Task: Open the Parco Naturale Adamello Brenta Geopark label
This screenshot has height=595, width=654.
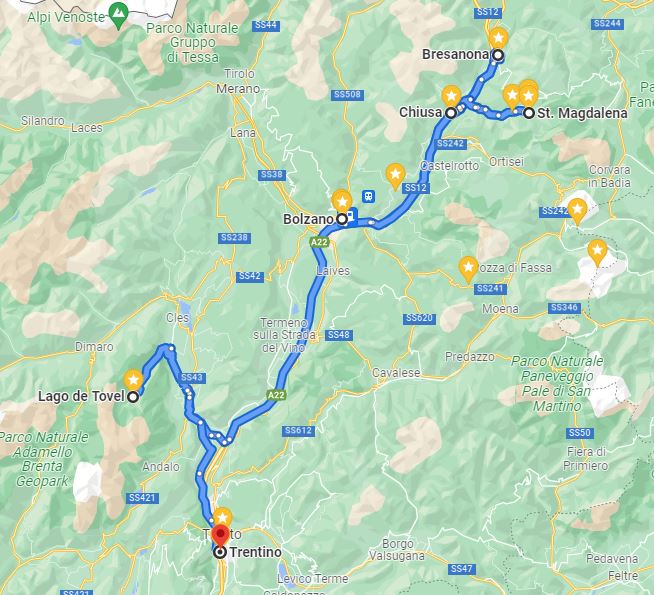Action: [43, 459]
